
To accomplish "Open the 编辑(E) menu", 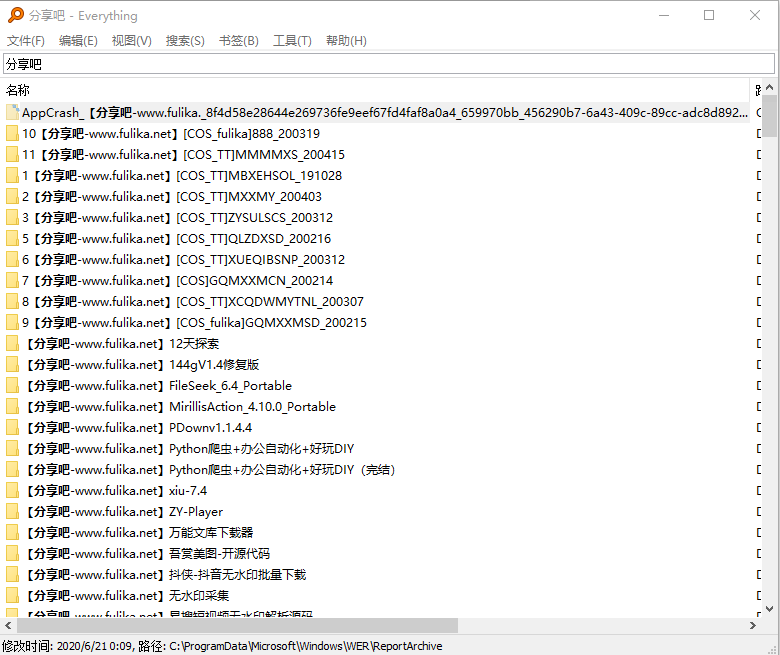I will click(x=78, y=41).
